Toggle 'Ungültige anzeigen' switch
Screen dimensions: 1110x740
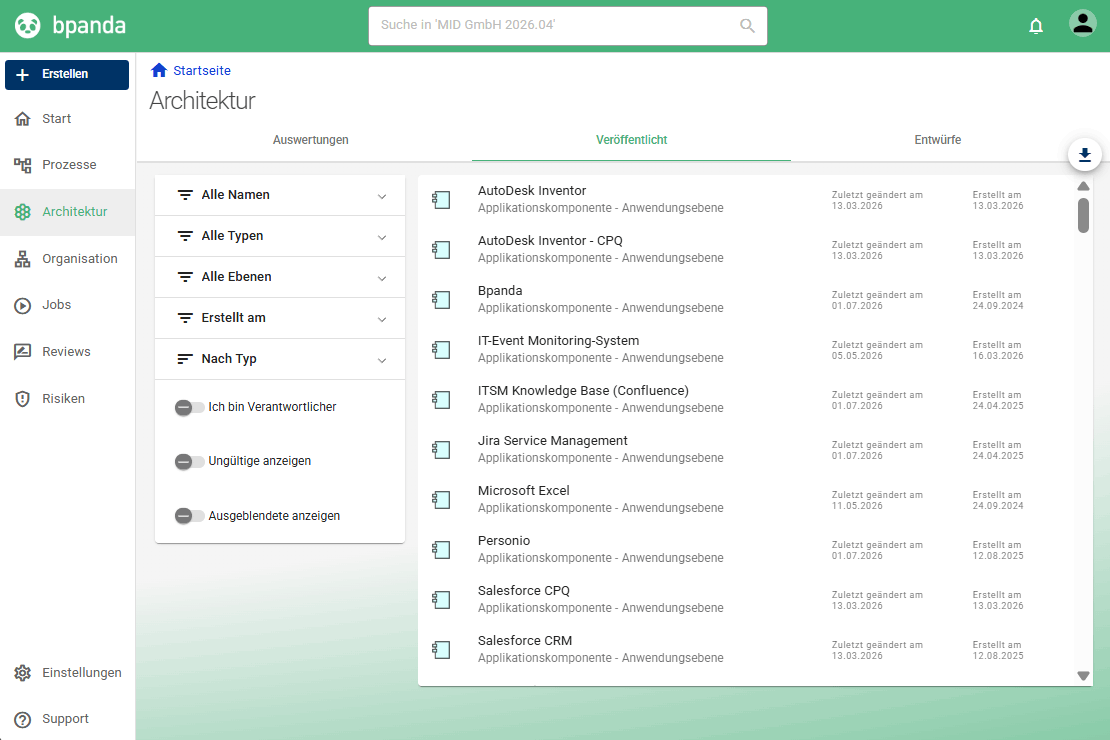189,462
